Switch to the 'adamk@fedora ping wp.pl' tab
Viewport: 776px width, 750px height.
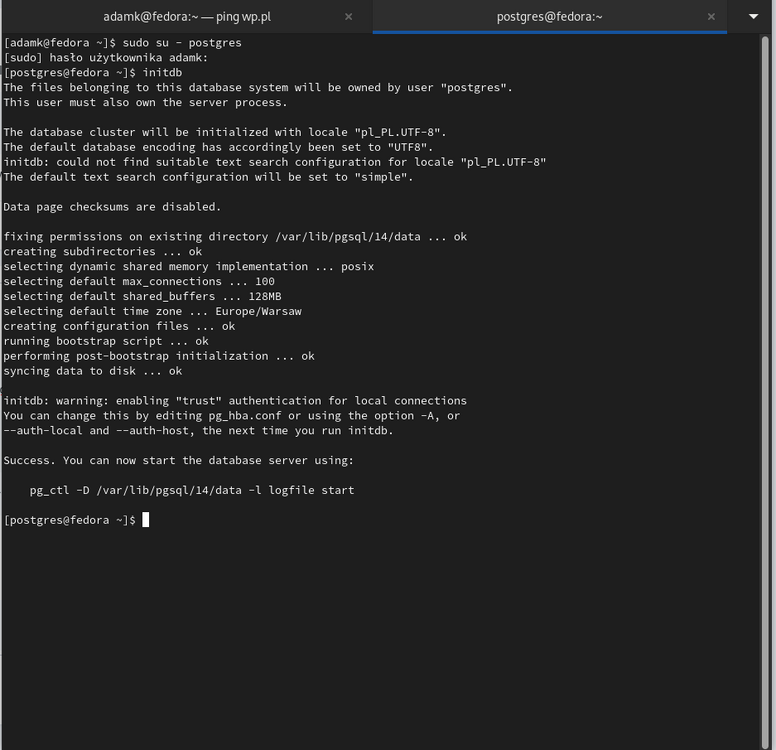click(x=186, y=16)
